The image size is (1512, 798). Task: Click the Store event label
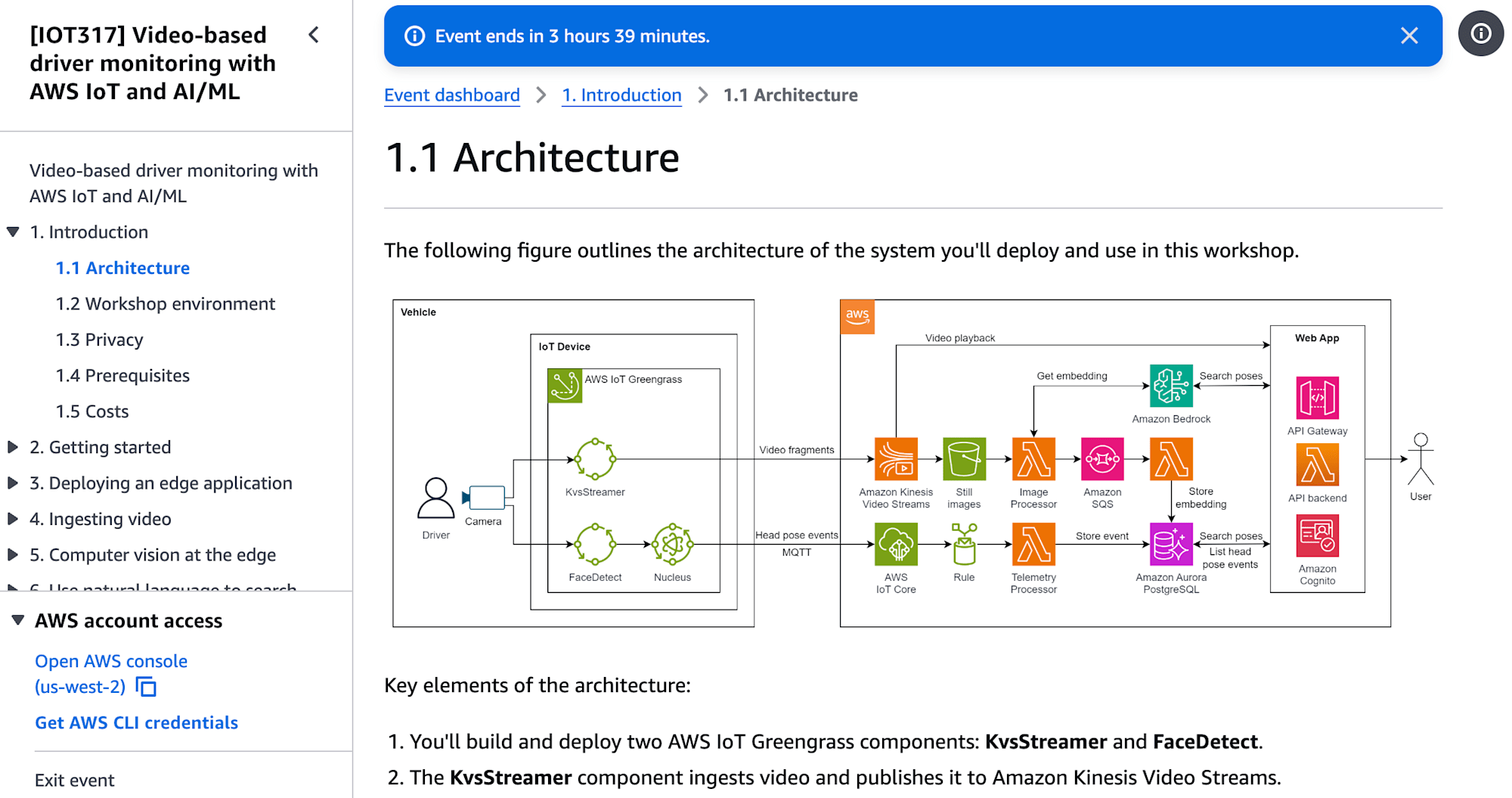point(1101,536)
